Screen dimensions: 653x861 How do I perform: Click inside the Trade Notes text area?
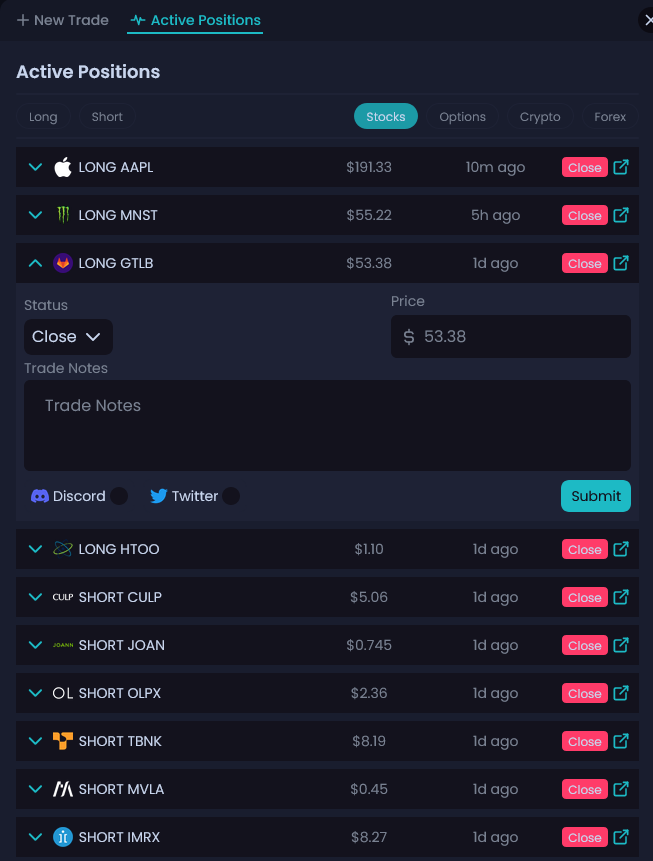pos(326,425)
